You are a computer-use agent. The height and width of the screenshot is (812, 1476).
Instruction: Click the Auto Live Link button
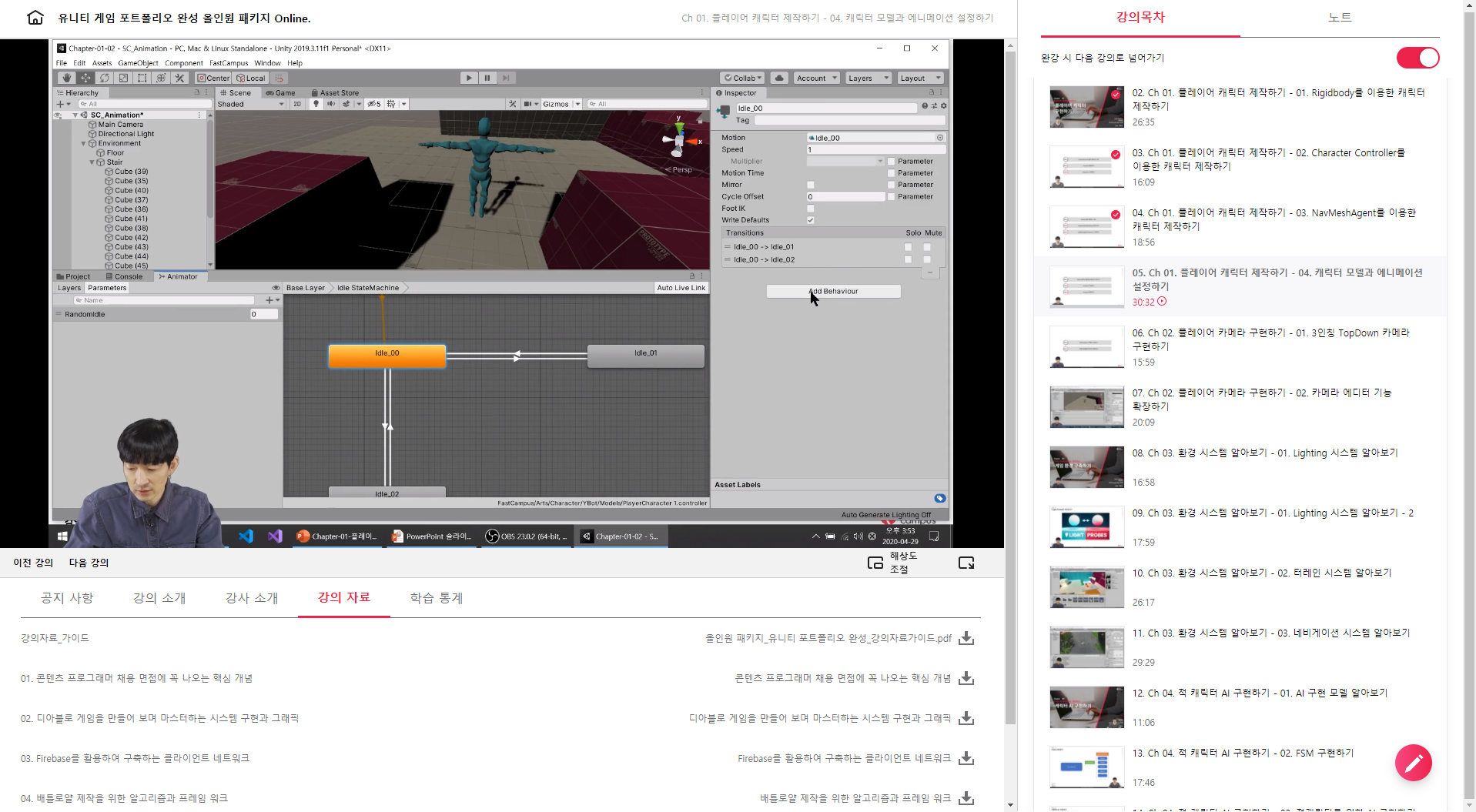pyautogui.click(x=681, y=288)
